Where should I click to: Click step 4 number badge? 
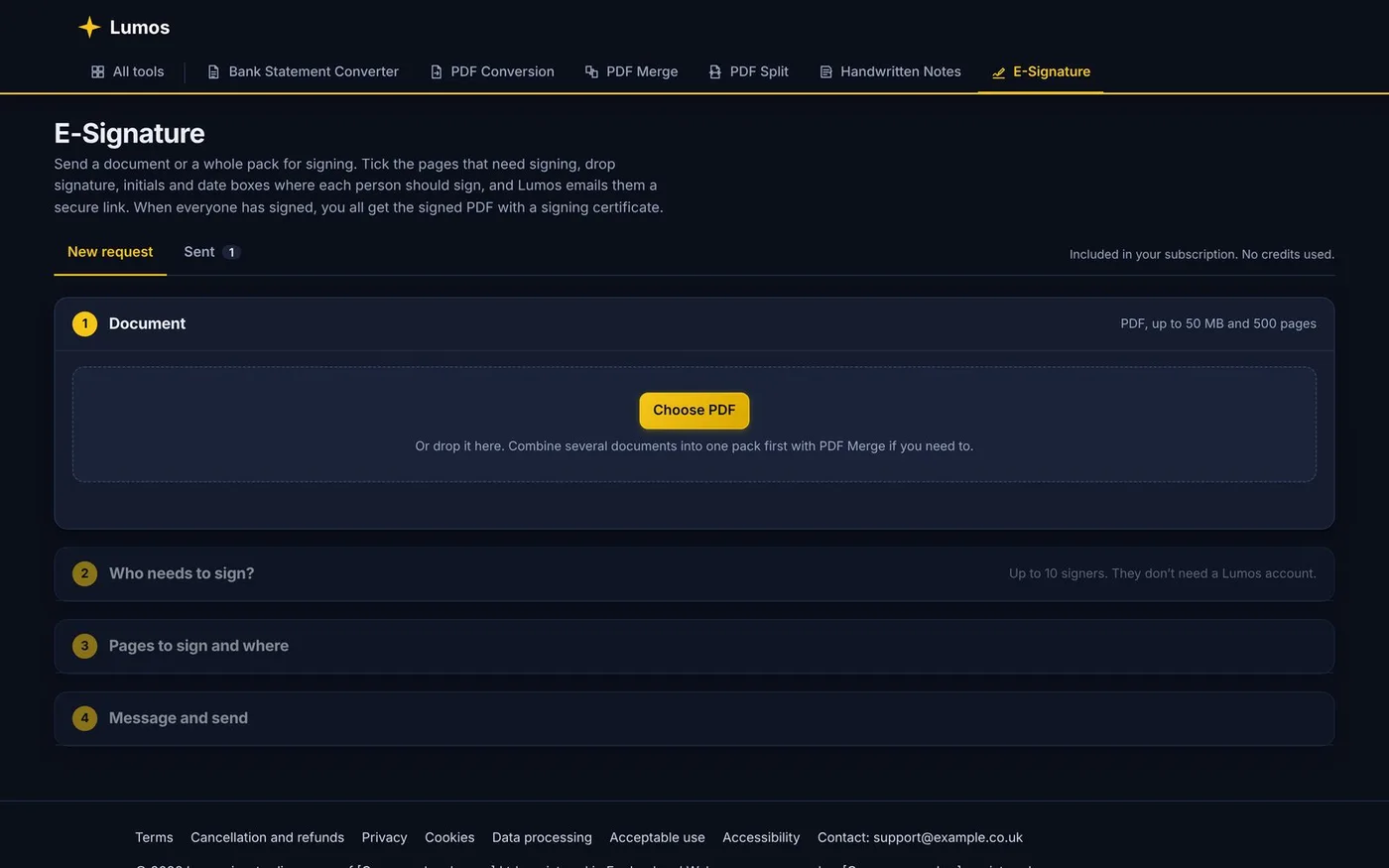tap(84, 718)
